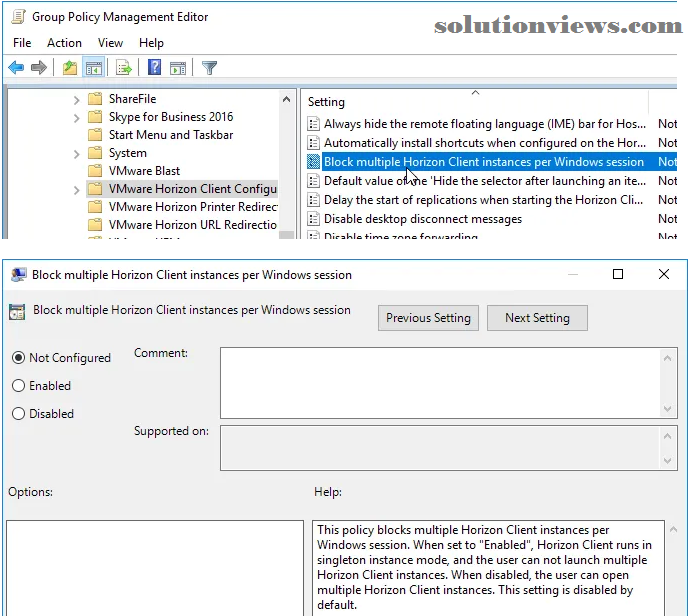
Task: Select the 'VMware Horizon URL Redirection' tree label
Action: point(193,225)
